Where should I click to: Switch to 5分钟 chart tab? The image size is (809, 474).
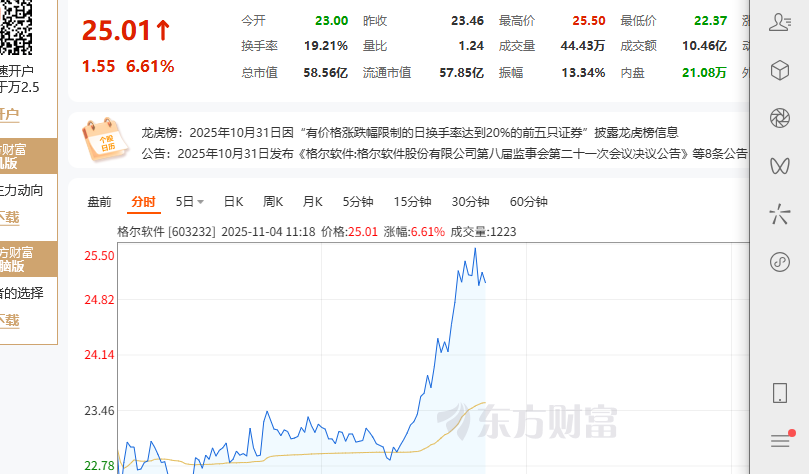pyautogui.click(x=358, y=202)
